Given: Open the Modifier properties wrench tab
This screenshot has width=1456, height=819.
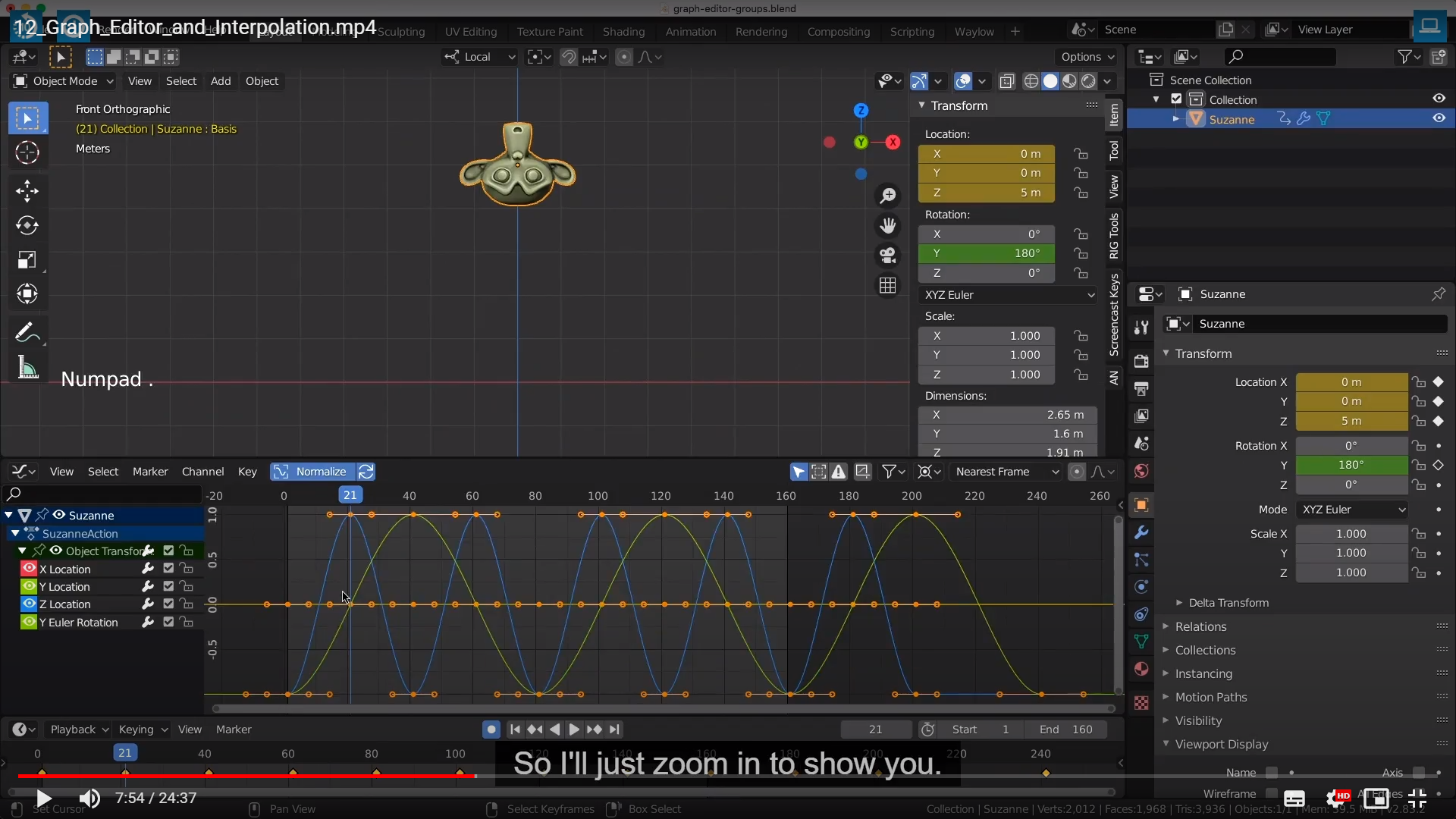Looking at the screenshot, I should point(1141,532).
